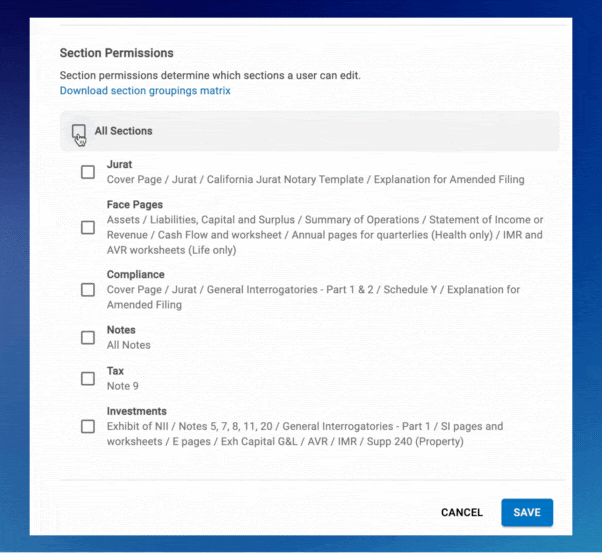Click the All Notes description text

[x=129, y=345]
